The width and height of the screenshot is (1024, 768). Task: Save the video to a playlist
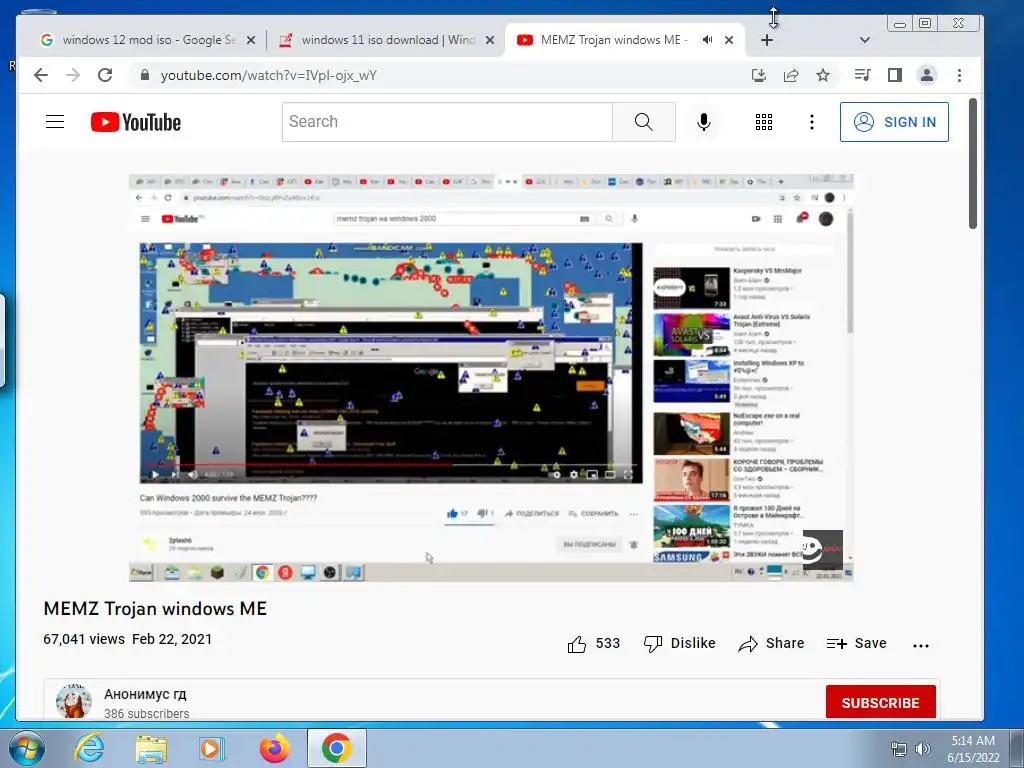pyautogui.click(x=856, y=644)
